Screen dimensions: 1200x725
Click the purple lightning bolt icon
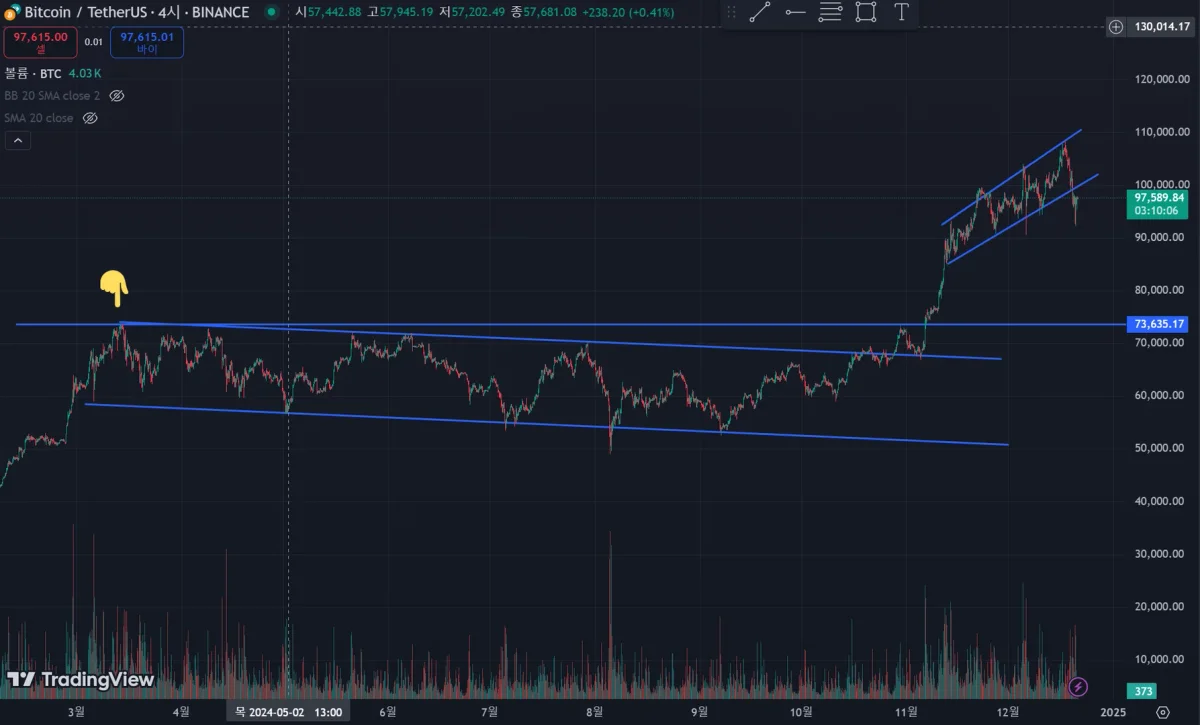pos(1078,686)
